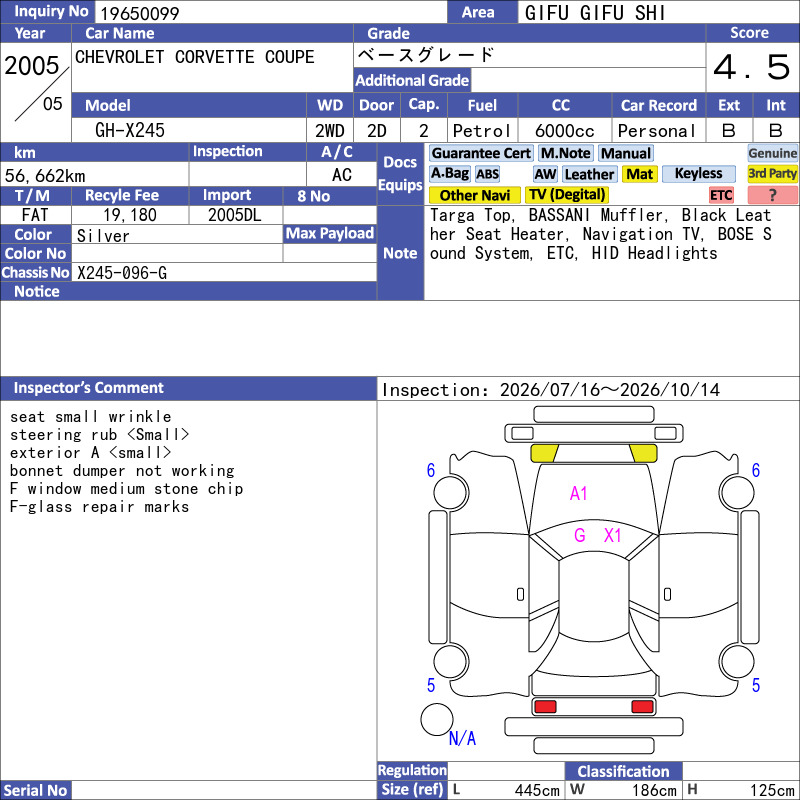The width and height of the screenshot is (800, 800).
Task: Click the car record value Personal
Action: [657, 131]
